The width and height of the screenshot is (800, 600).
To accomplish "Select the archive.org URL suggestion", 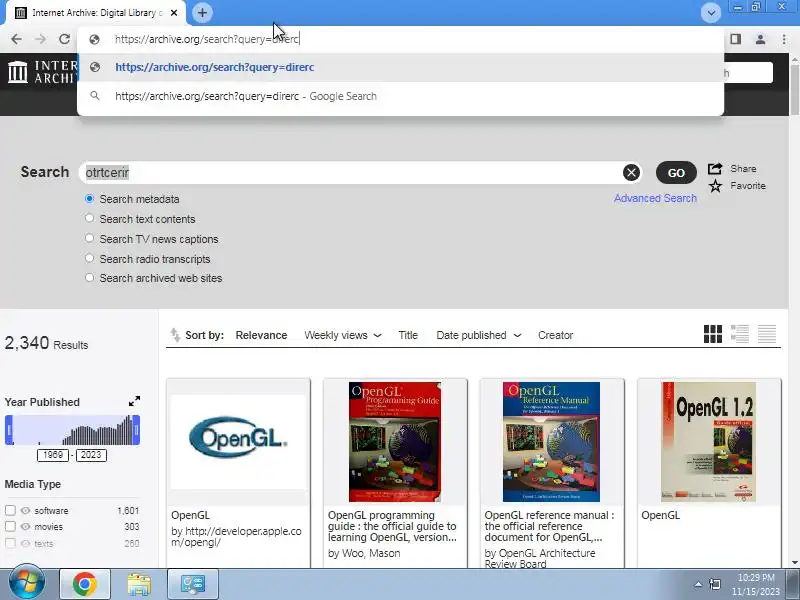I will click(x=401, y=67).
